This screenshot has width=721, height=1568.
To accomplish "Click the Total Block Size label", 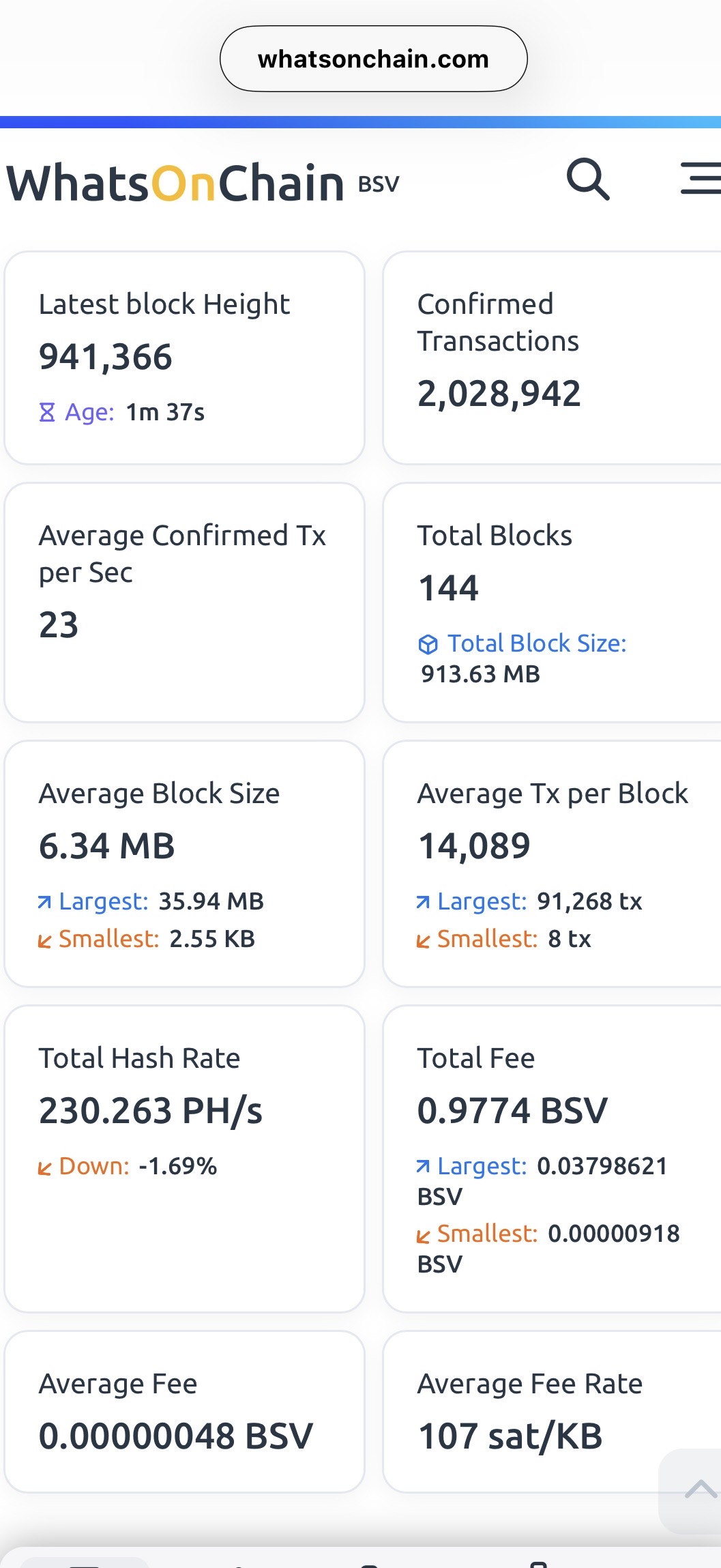I will (x=537, y=643).
